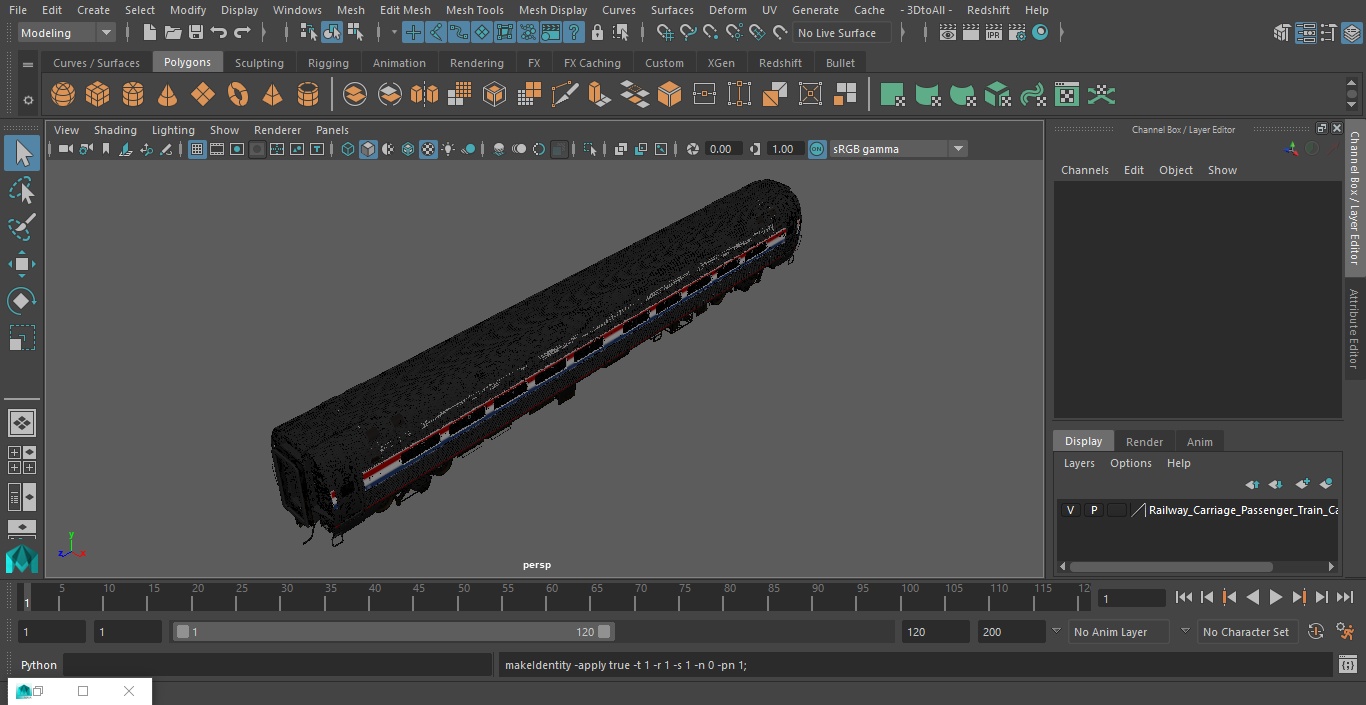Click the time range slider bar
The image size is (1366, 705).
point(393,632)
